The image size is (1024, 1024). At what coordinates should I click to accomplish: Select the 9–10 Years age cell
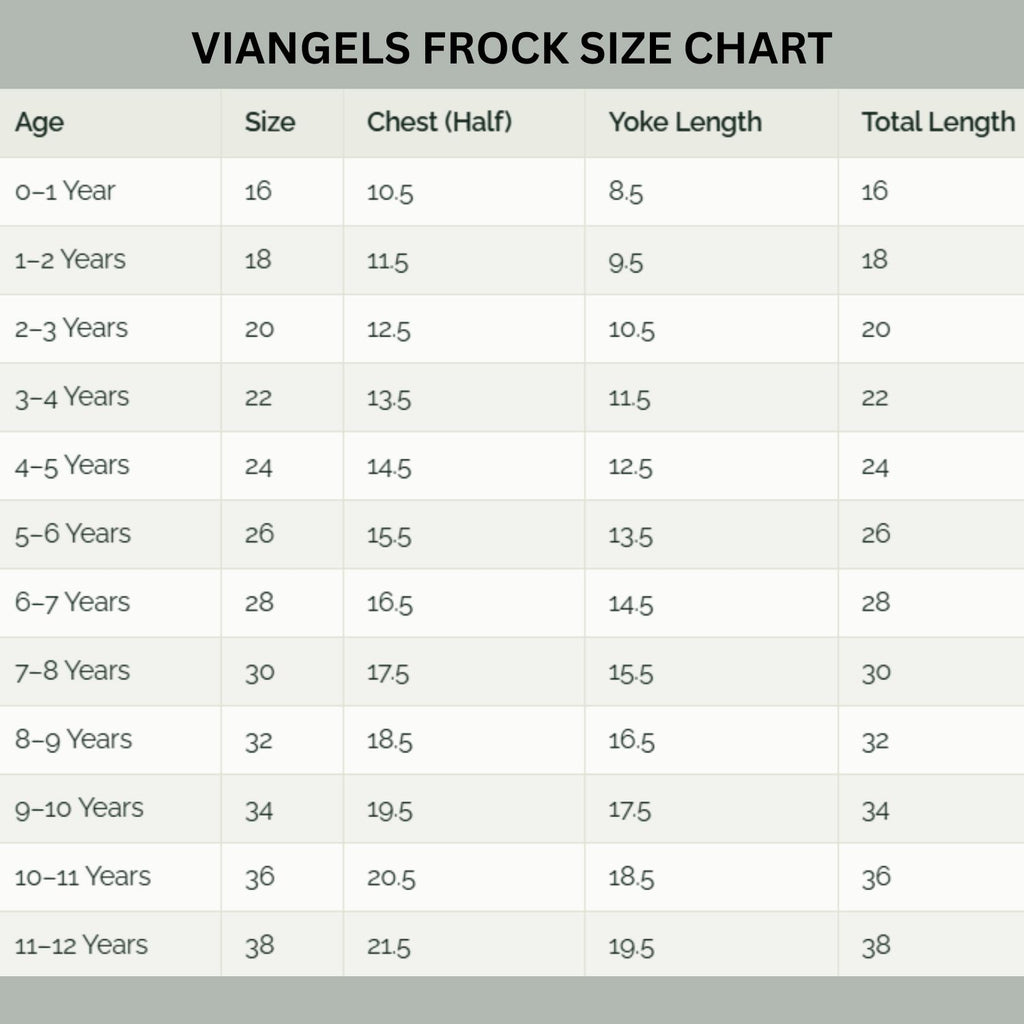(x=79, y=808)
